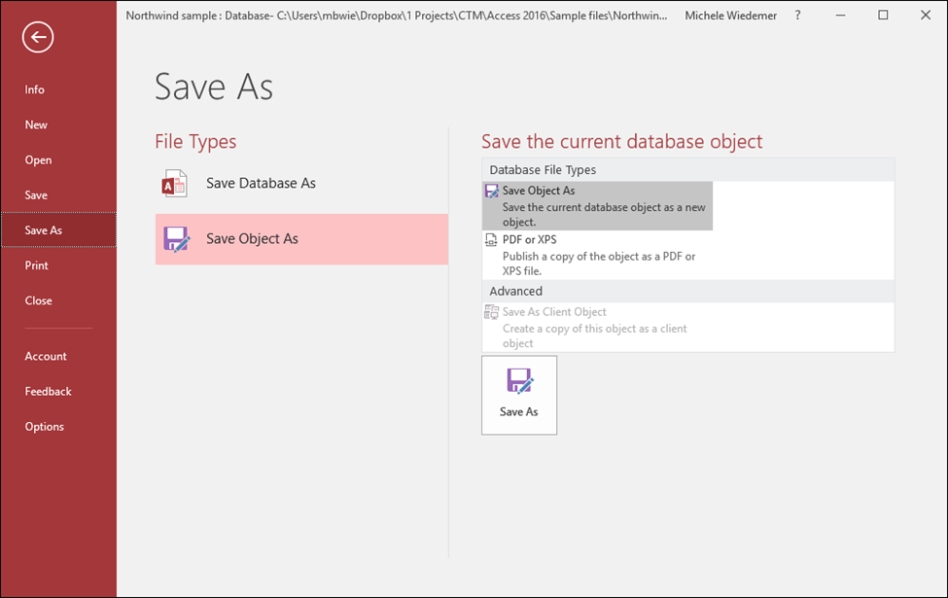Click the Access icon beside Save Database As
The width and height of the screenshot is (948, 598).
174,183
